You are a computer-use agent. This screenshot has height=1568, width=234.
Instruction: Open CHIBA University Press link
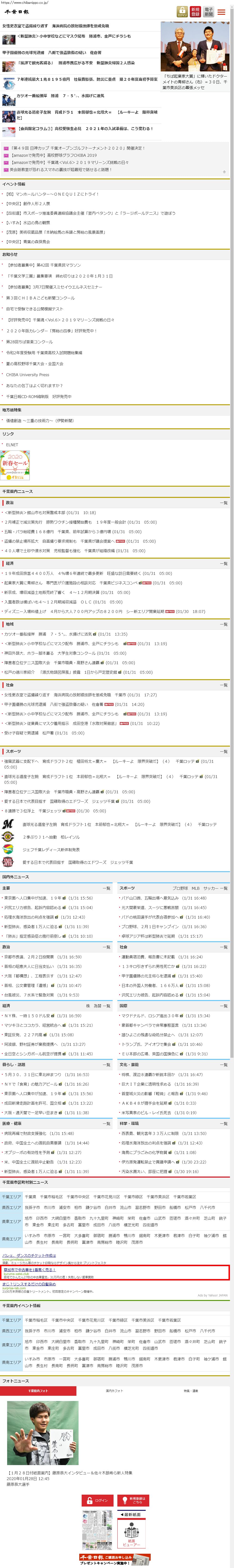click(28, 375)
